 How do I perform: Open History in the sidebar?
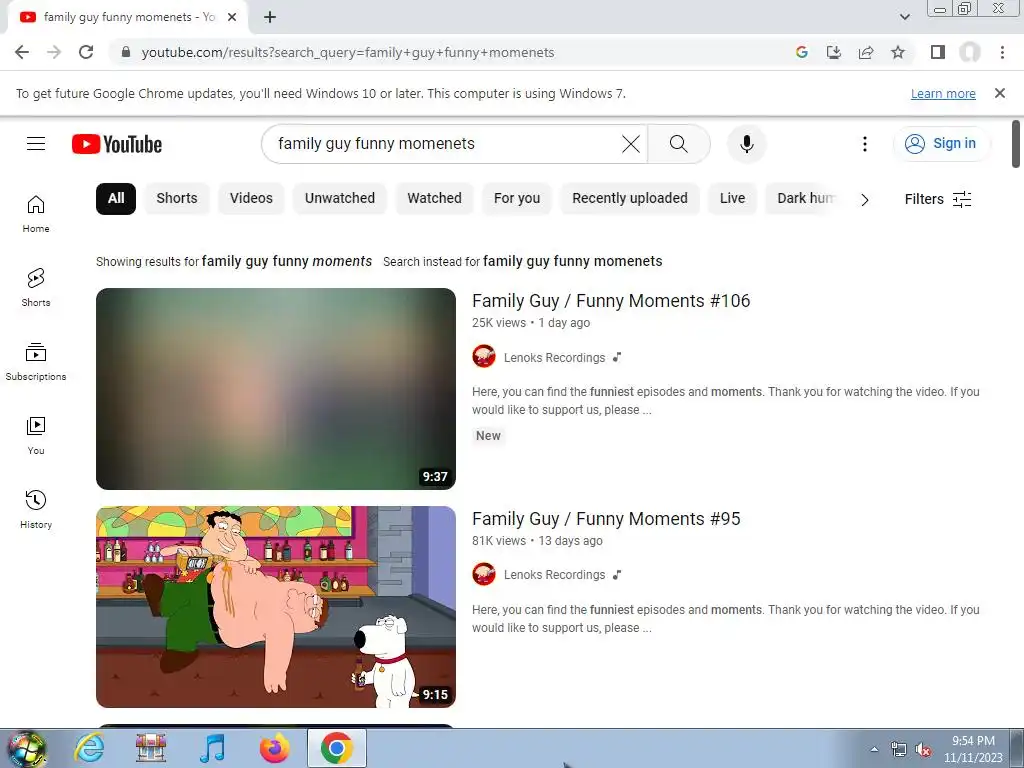click(36, 509)
